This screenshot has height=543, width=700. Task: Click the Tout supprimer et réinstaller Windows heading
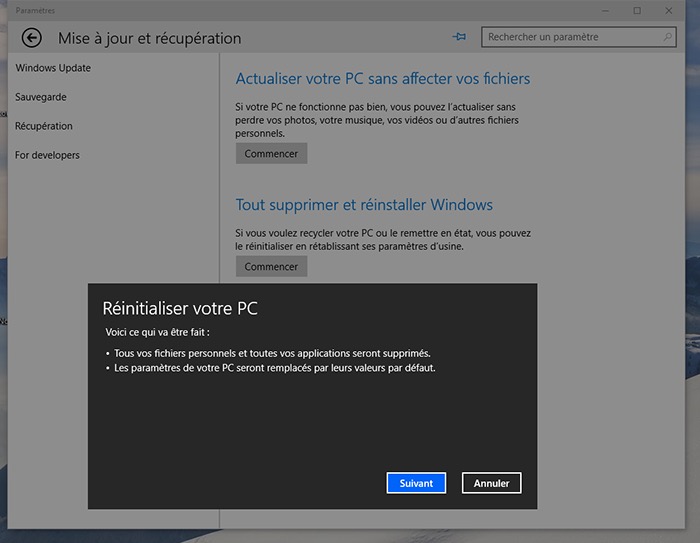pyautogui.click(x=364, y=205)
